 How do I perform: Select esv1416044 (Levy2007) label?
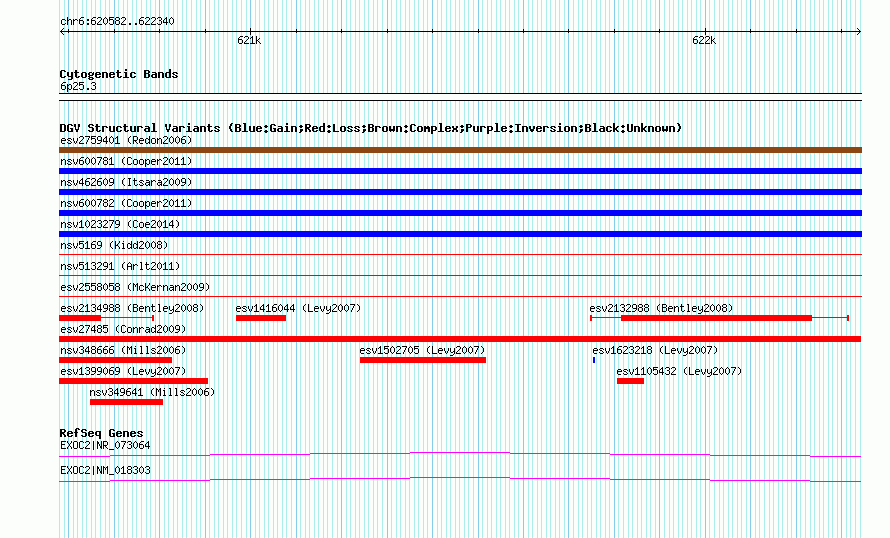[298, 308]
